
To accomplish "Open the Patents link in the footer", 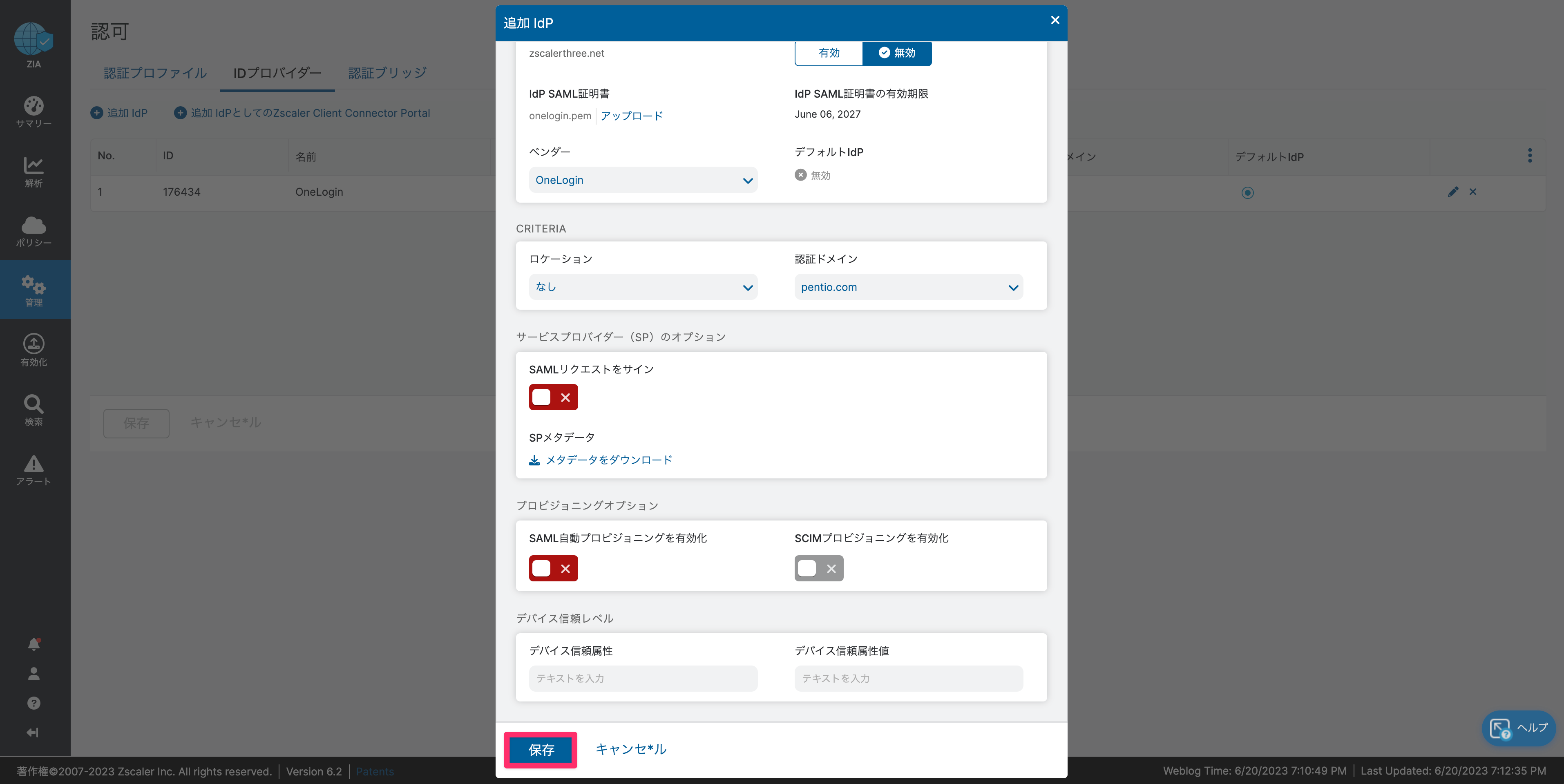I will 375,772.
